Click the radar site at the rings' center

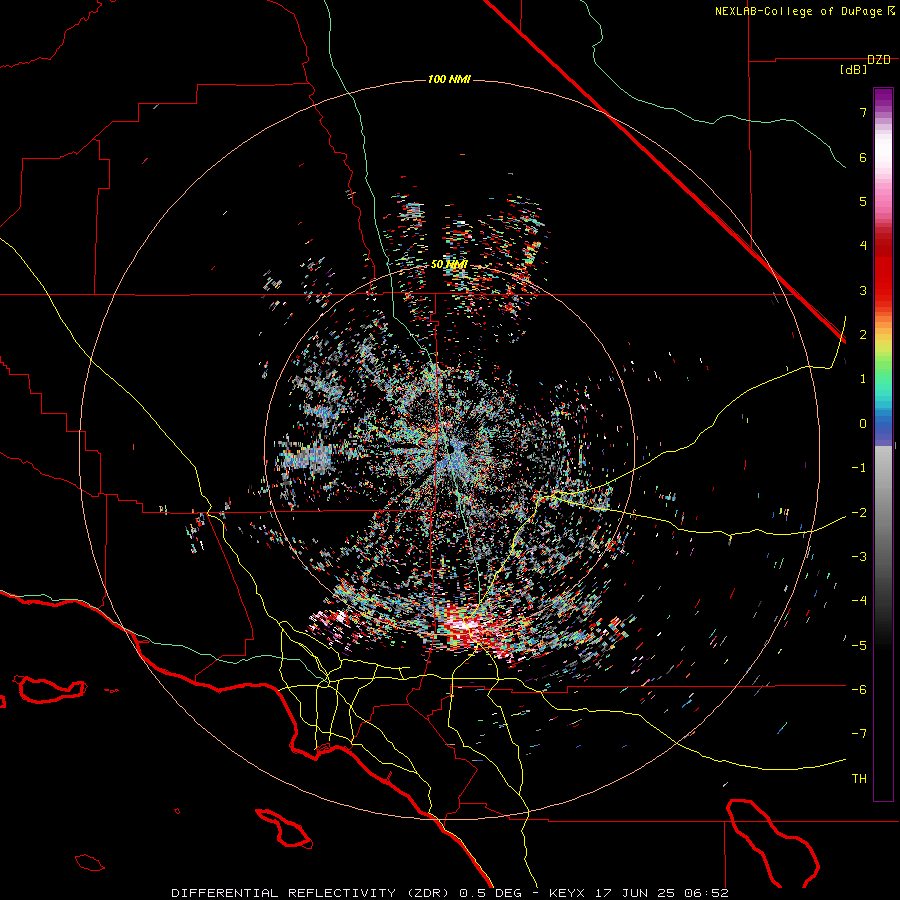point(450,450)
